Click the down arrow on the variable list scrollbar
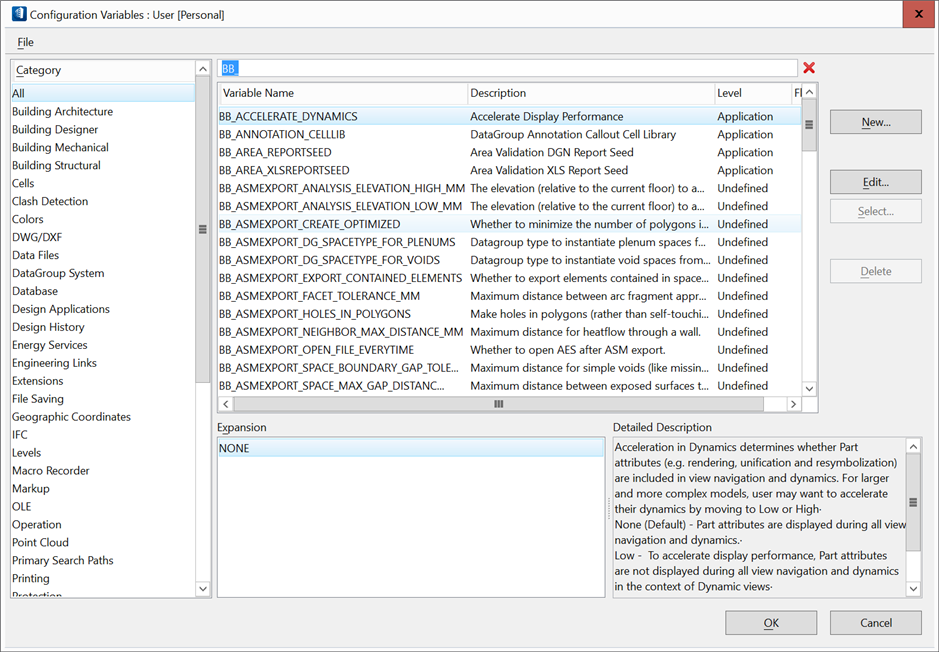The image size is (939, 652). [809, 388]
